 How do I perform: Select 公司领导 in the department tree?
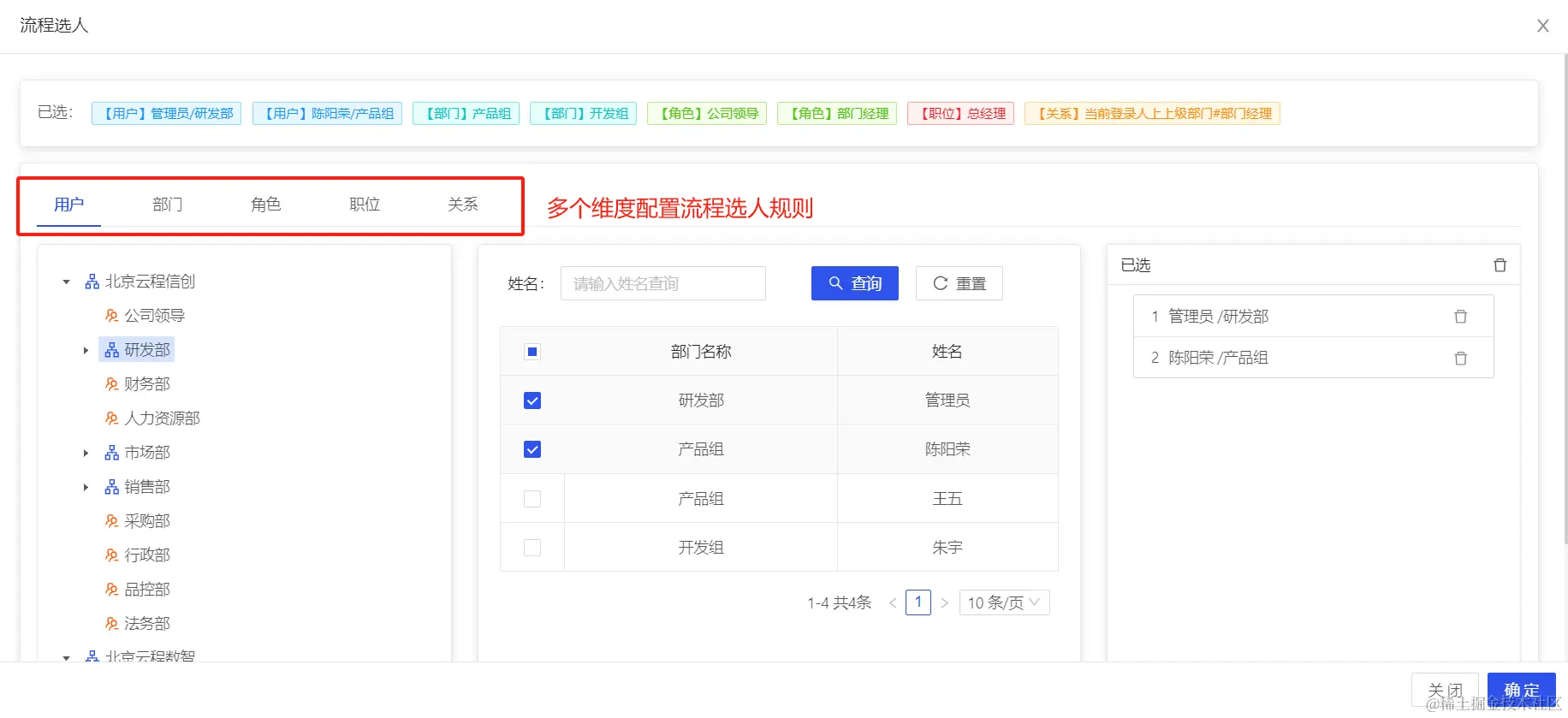coord(154,316)
